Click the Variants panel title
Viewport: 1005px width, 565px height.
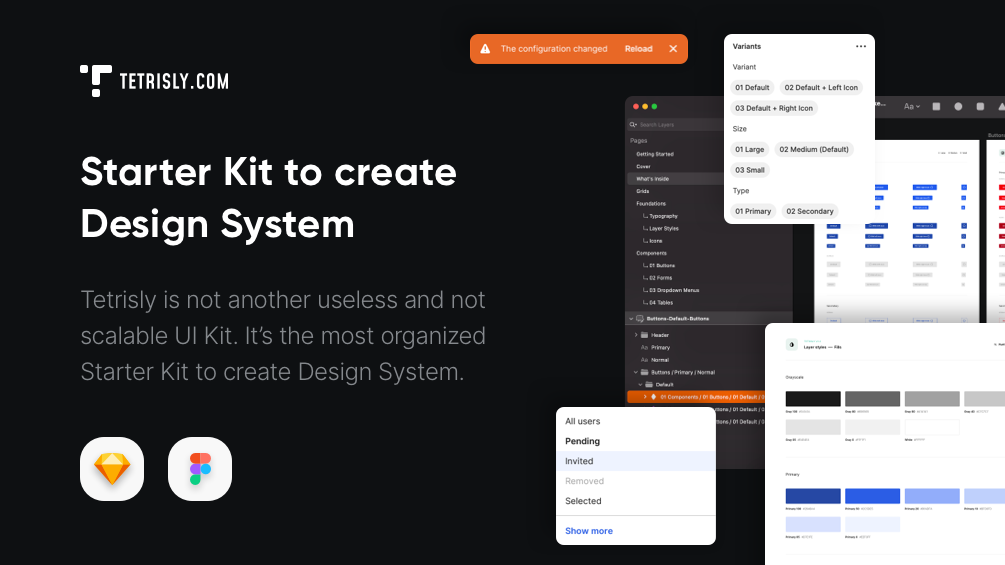coord(747,46)
